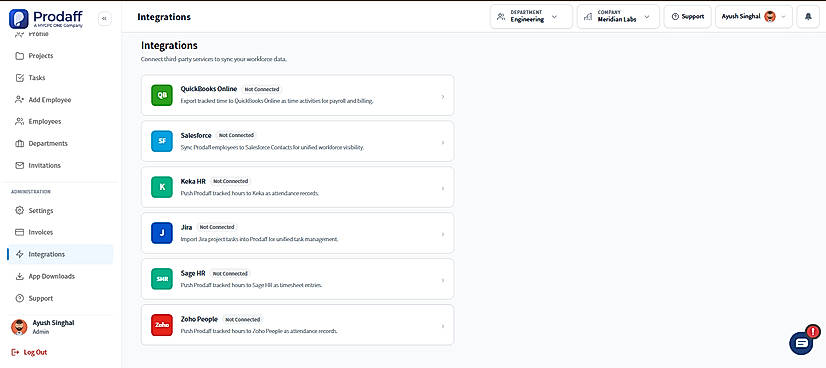Click Jira import tasks description text
This screenshot has height=368, width=826.
click(x=259, y=239)
